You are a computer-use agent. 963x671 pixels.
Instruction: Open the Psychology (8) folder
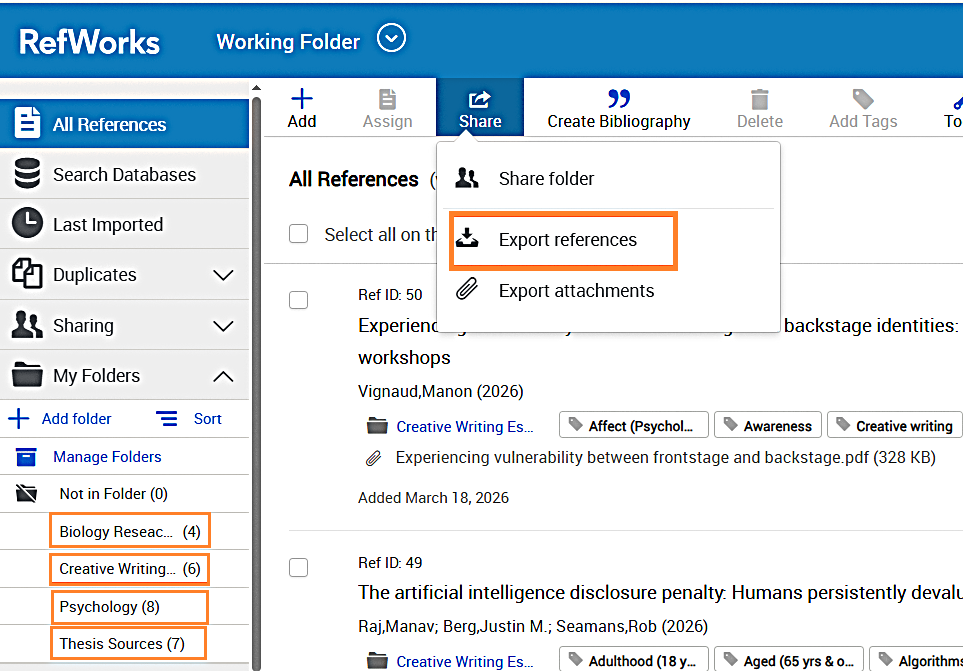[x=109, y=607]
